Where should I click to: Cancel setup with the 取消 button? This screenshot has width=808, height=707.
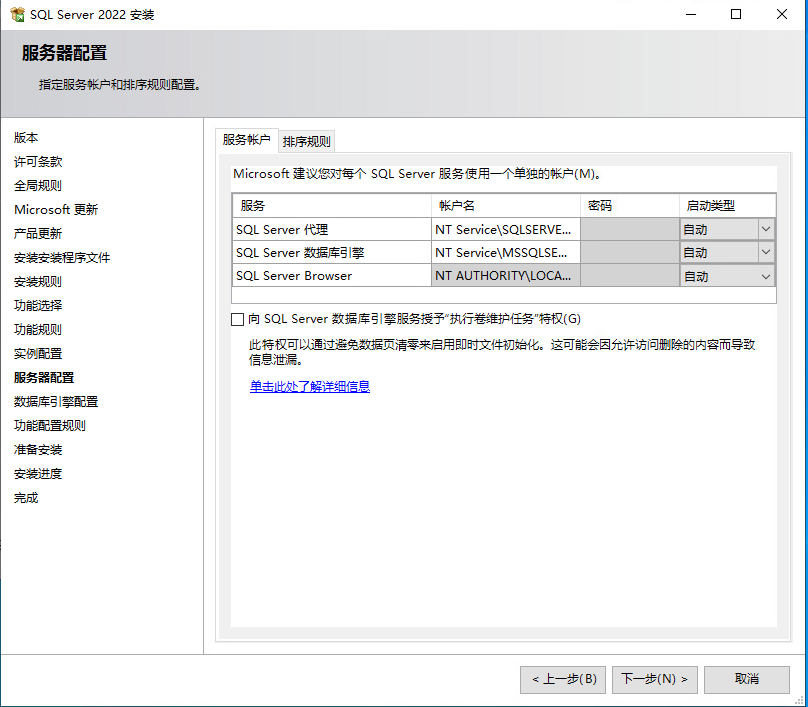coord(747,679)
